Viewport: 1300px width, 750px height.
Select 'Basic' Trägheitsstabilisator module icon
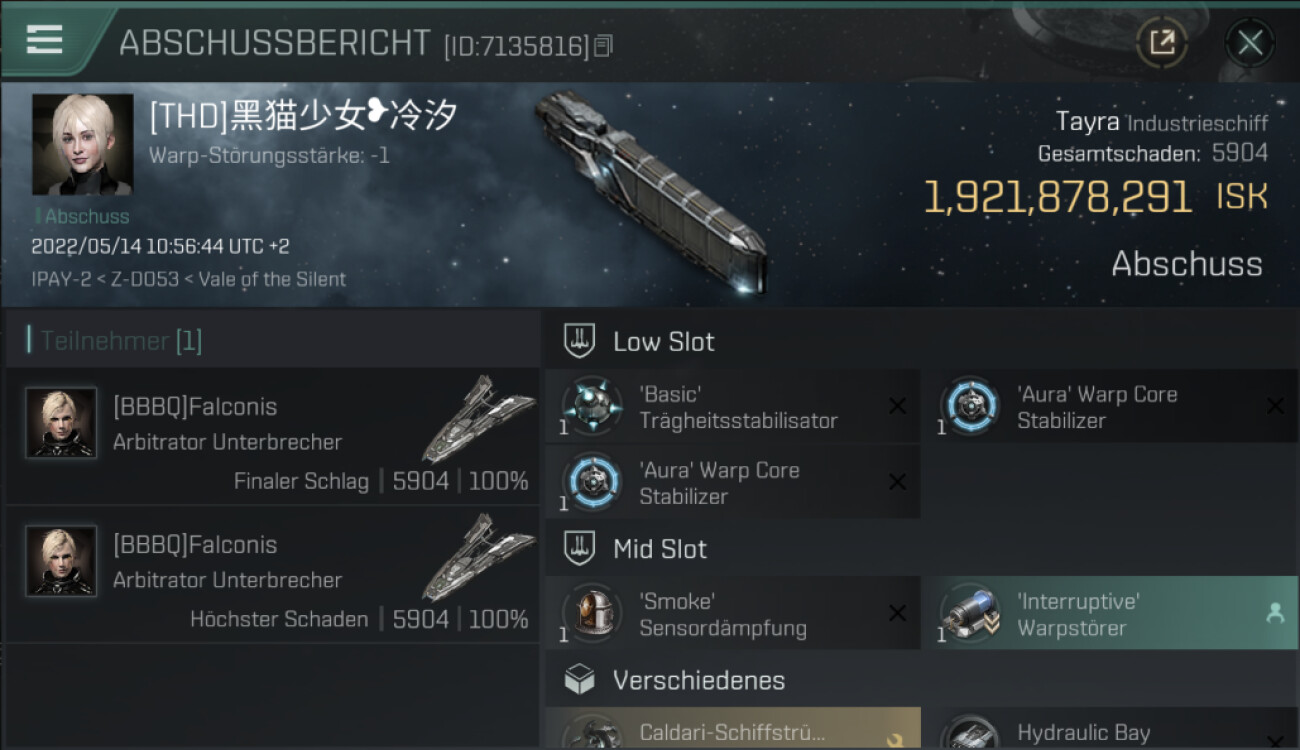point(592,407)
